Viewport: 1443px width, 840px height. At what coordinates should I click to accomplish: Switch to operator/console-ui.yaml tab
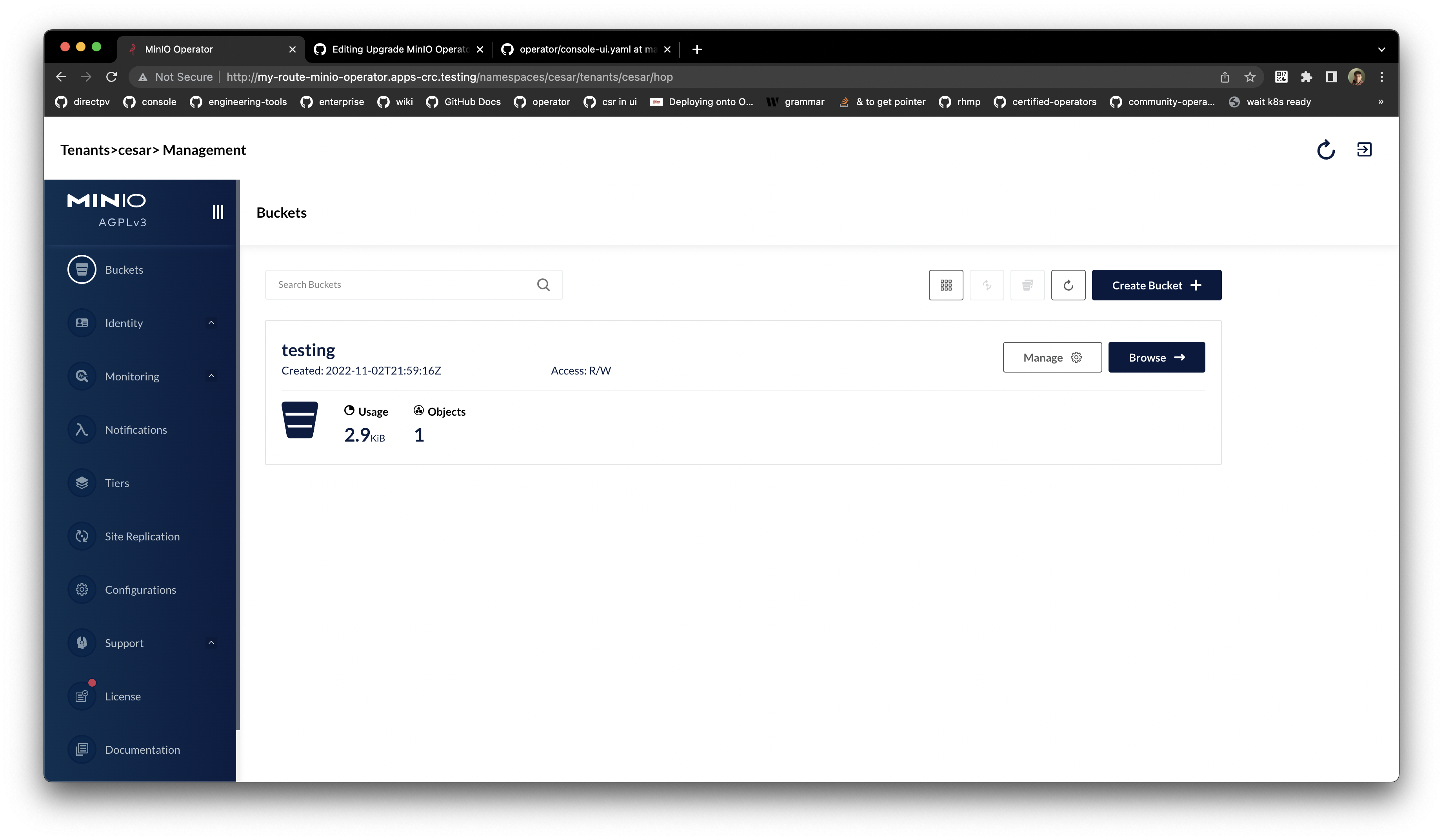pyautogui.click(x=586, y=49)
